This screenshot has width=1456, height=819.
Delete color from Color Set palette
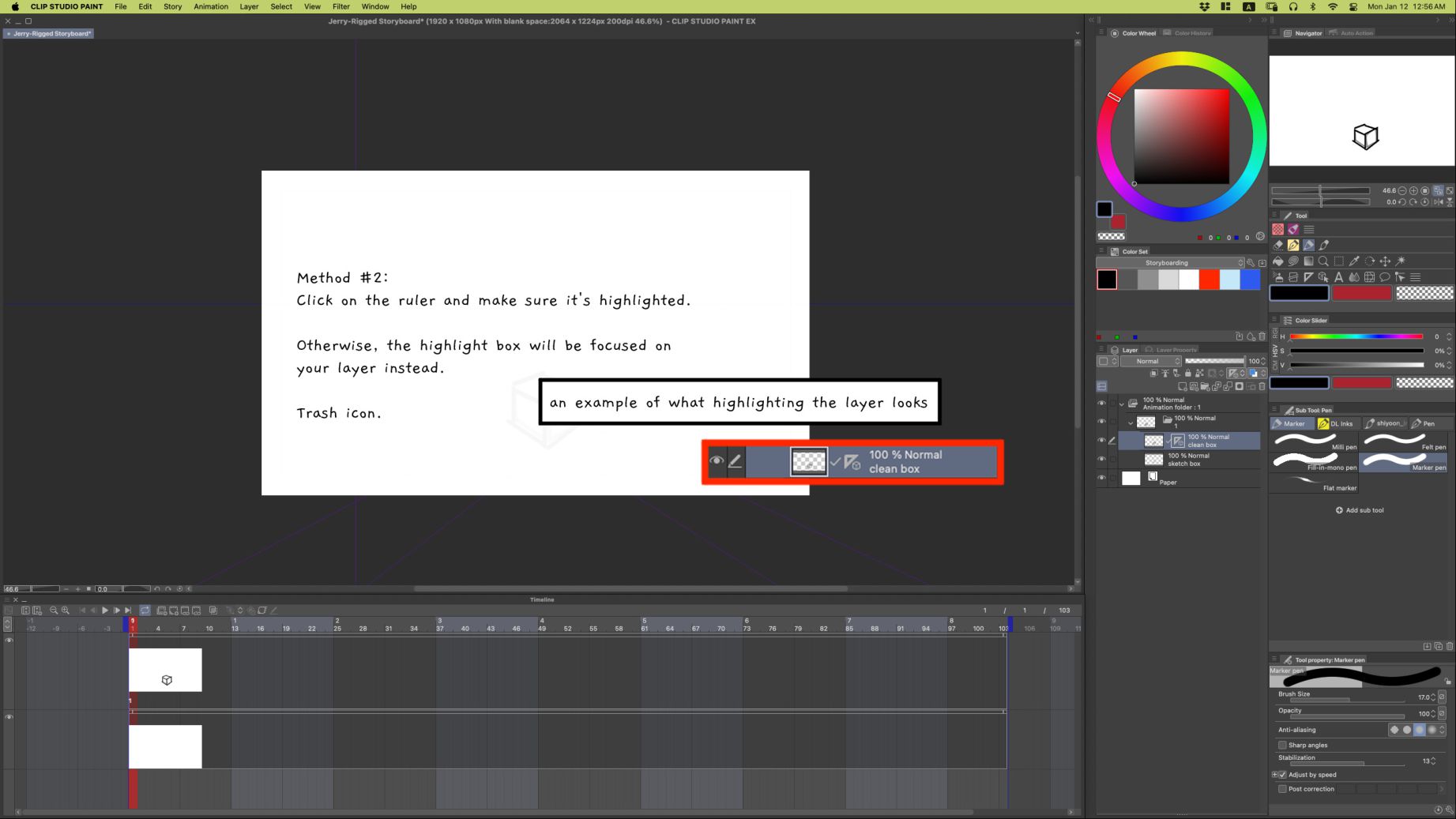[1262, 336]
